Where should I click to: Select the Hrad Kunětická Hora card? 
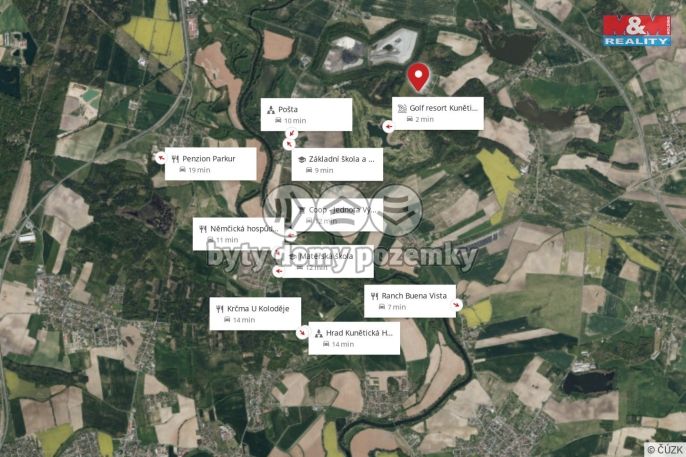pos(354,338)
